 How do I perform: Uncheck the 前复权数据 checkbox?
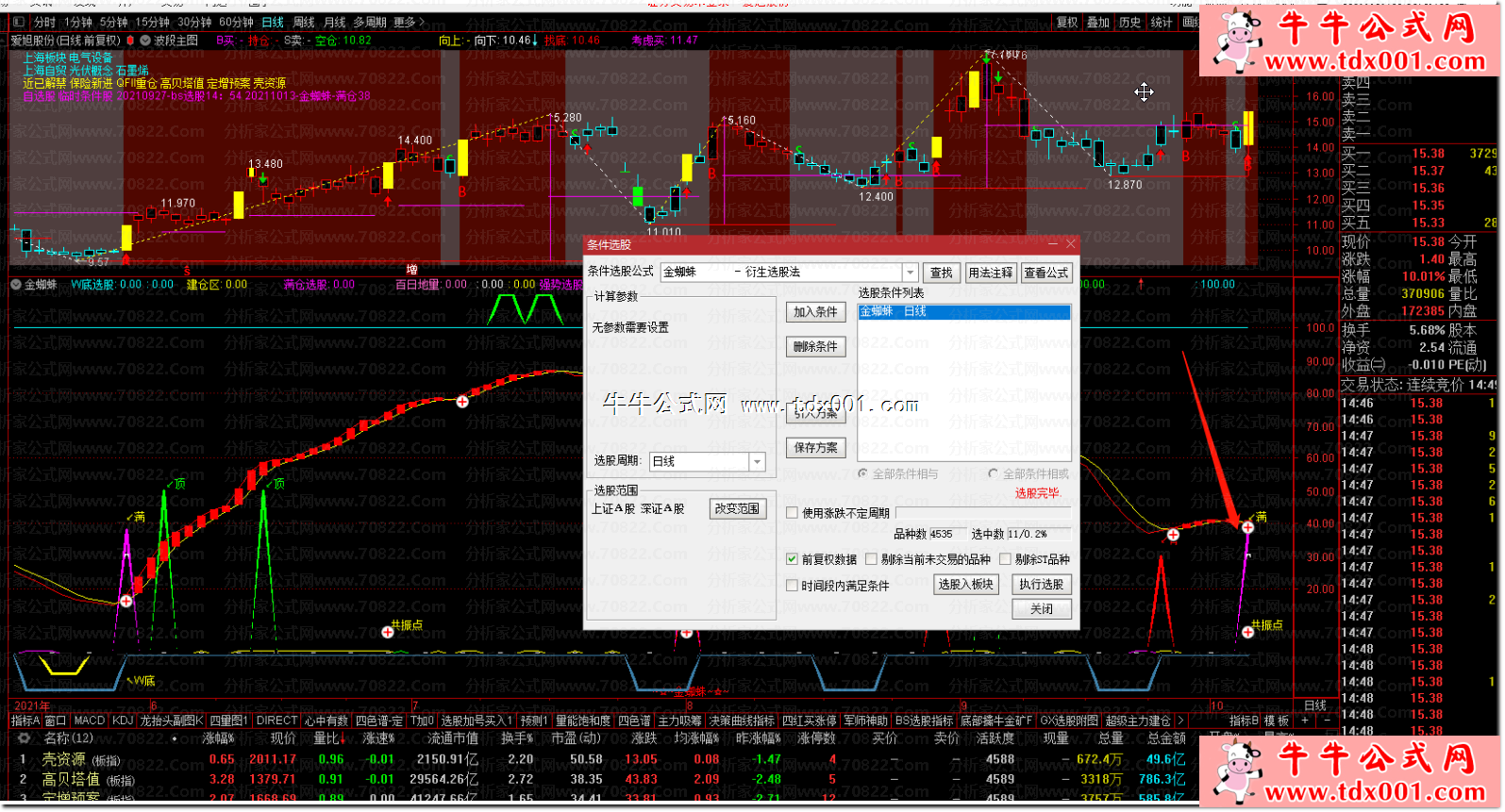point(793,559)
